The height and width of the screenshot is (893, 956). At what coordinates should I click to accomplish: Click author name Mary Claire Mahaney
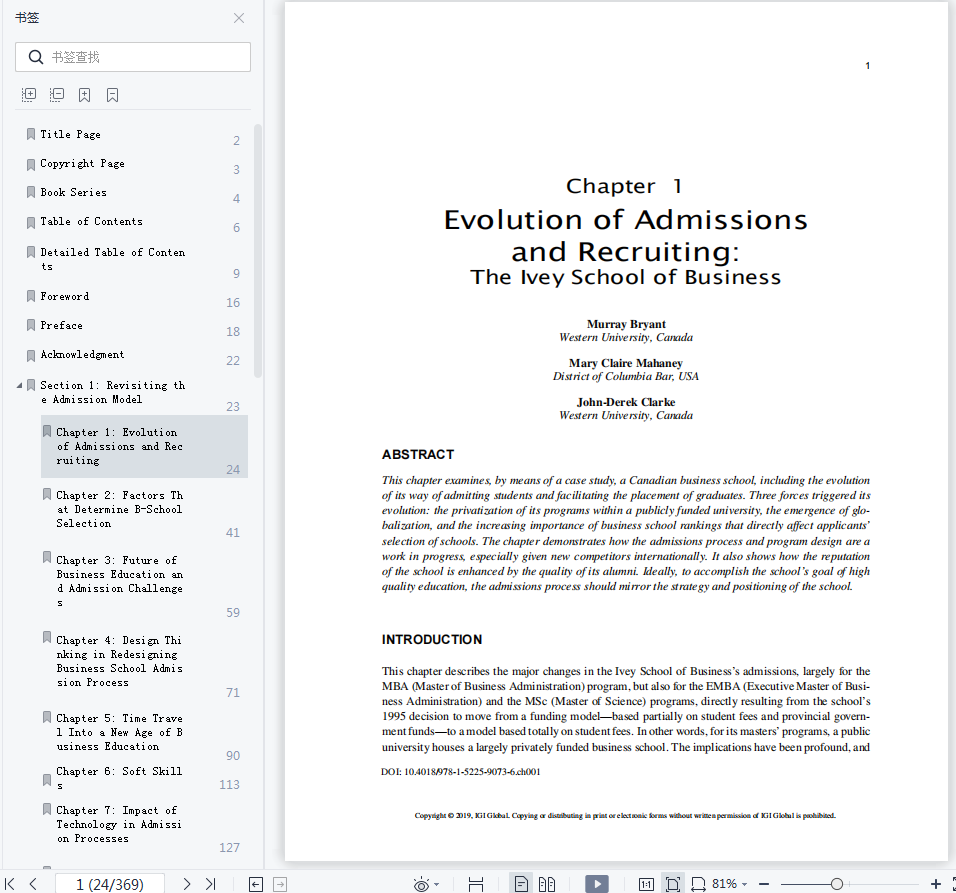tap(626, 363)
